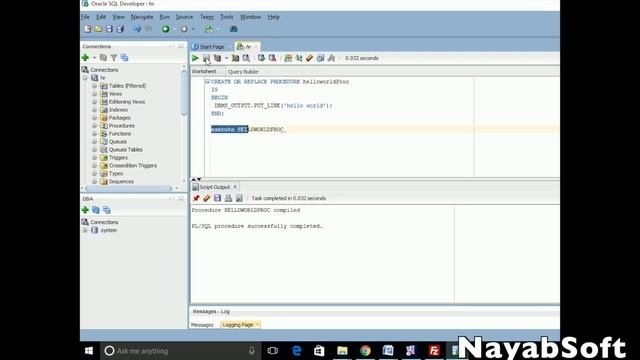Open the File menu
This screenshot has width=640, height=360.
point(85,17)
